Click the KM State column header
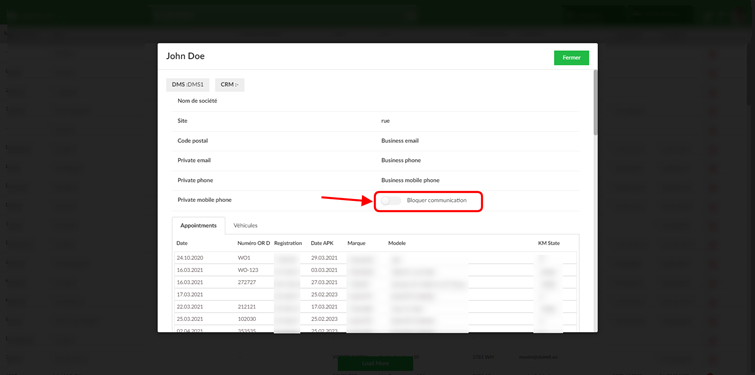 549,243
